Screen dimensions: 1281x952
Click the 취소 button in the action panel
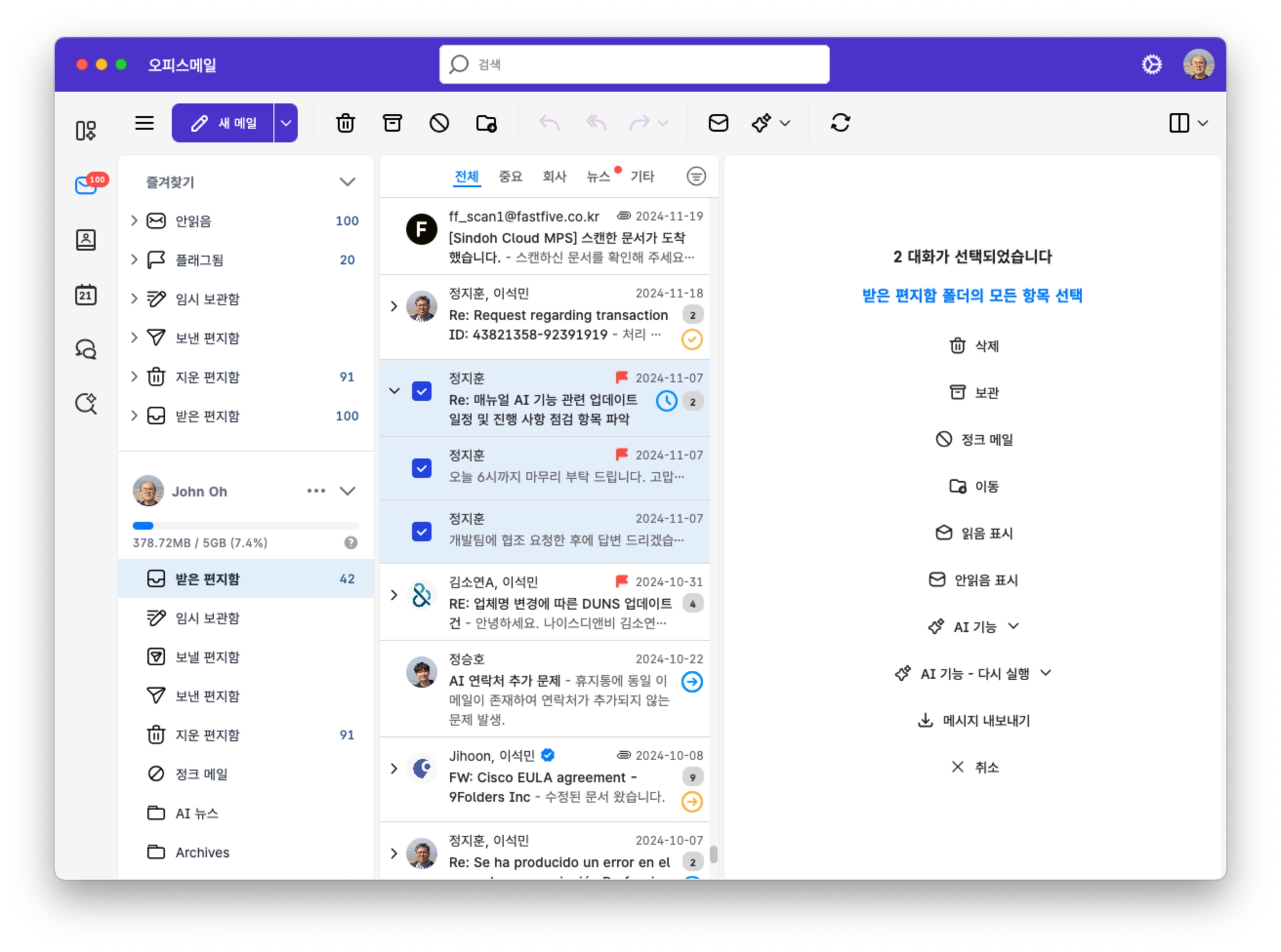(974, 767)
